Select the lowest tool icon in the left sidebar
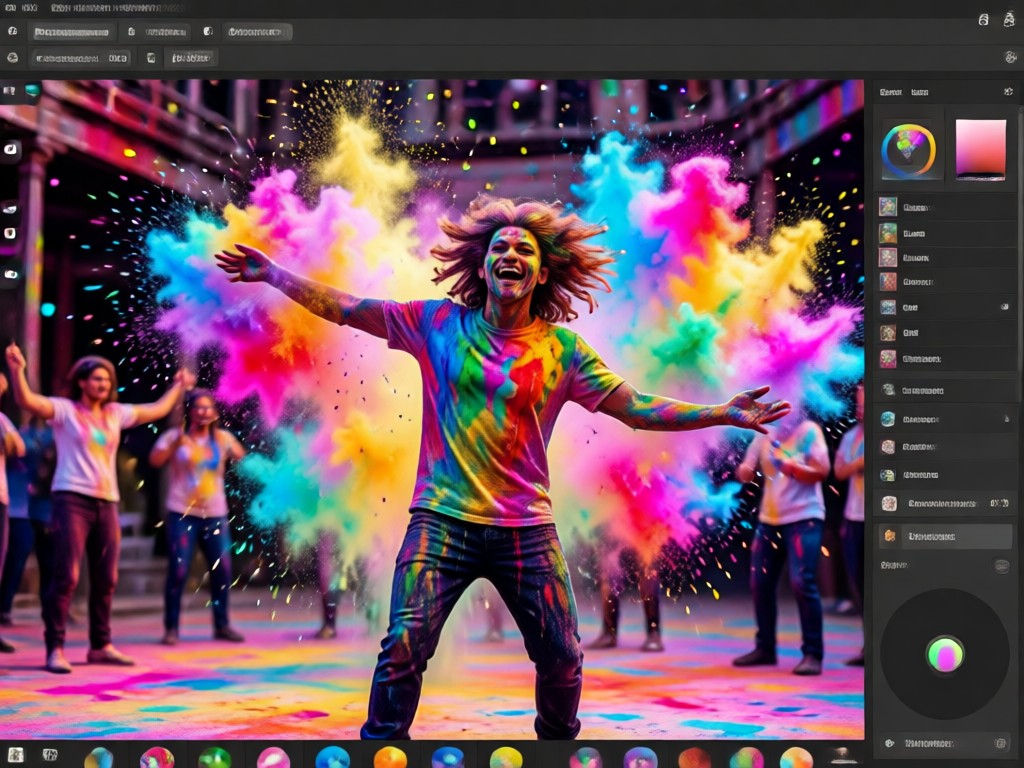 click(11, 274)
